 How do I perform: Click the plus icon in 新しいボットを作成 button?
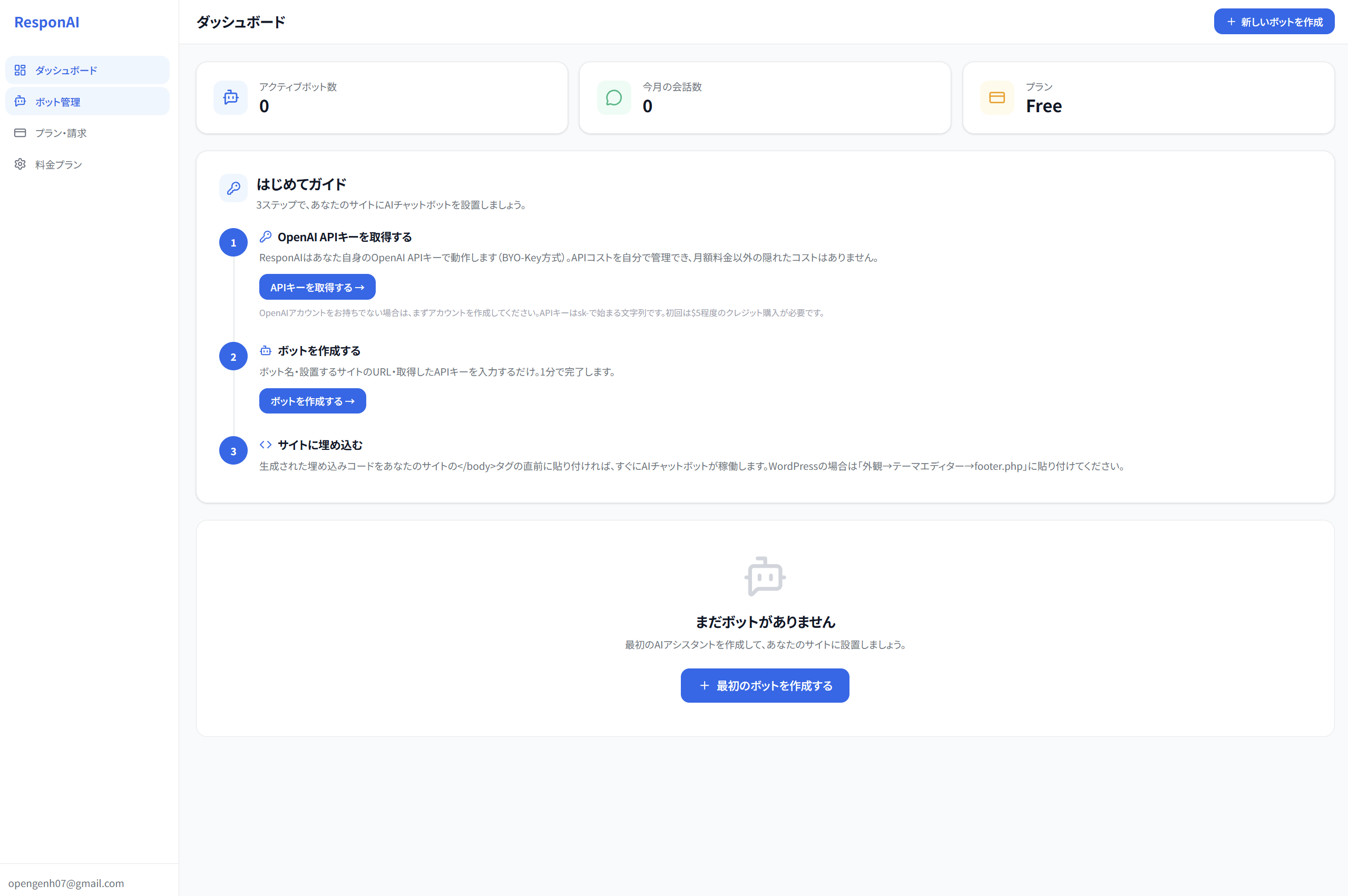tap(1232, 22)
